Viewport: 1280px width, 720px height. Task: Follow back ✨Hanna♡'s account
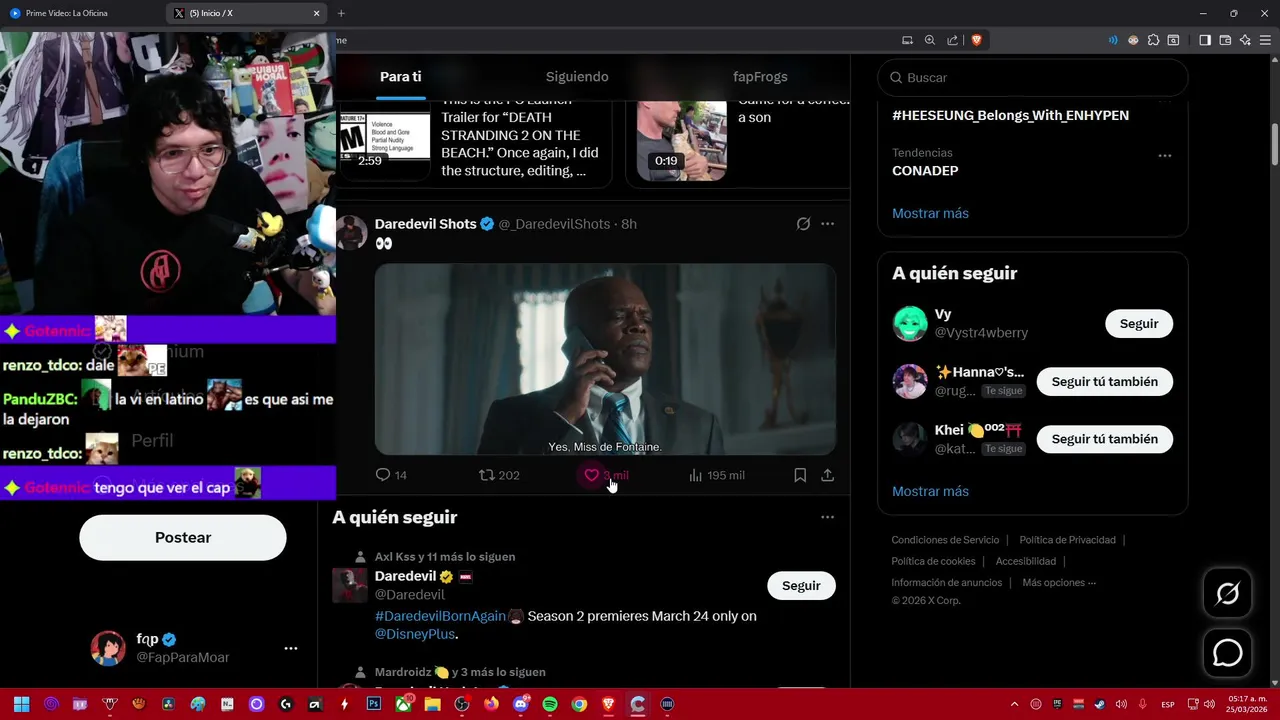1104,382
